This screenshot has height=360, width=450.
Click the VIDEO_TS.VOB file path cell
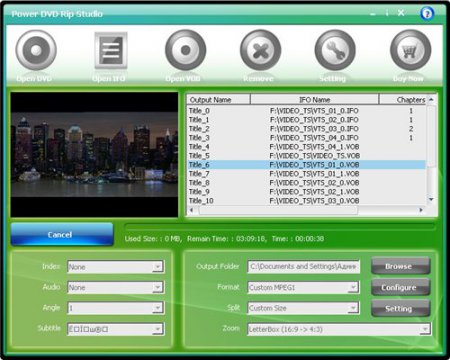(x=314, y=156)
